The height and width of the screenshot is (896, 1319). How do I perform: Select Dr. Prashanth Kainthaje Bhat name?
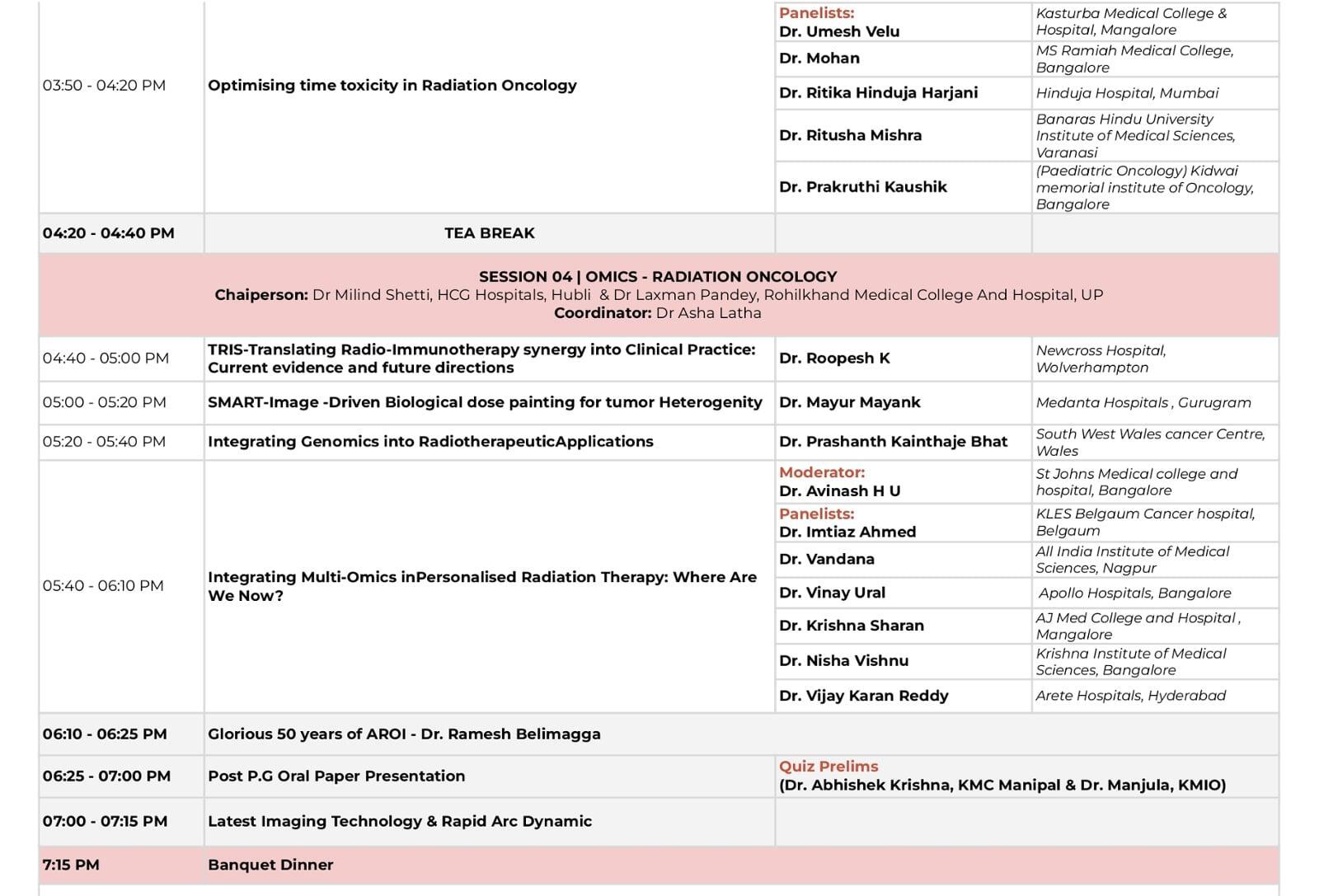[x=893, y=442]
